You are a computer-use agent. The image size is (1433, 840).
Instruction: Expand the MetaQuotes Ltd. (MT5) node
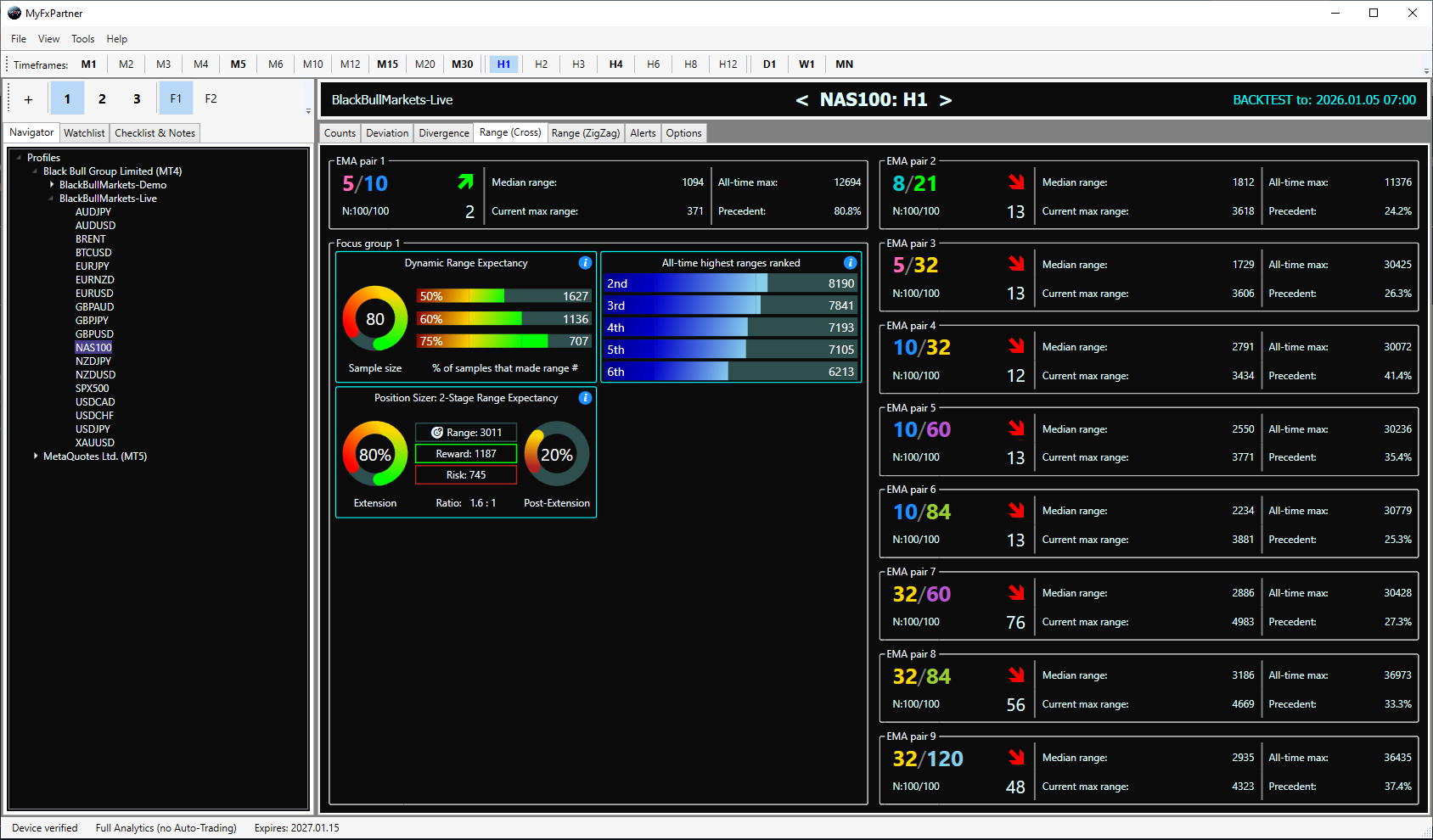pyautogui.click(x=36, y=456)
